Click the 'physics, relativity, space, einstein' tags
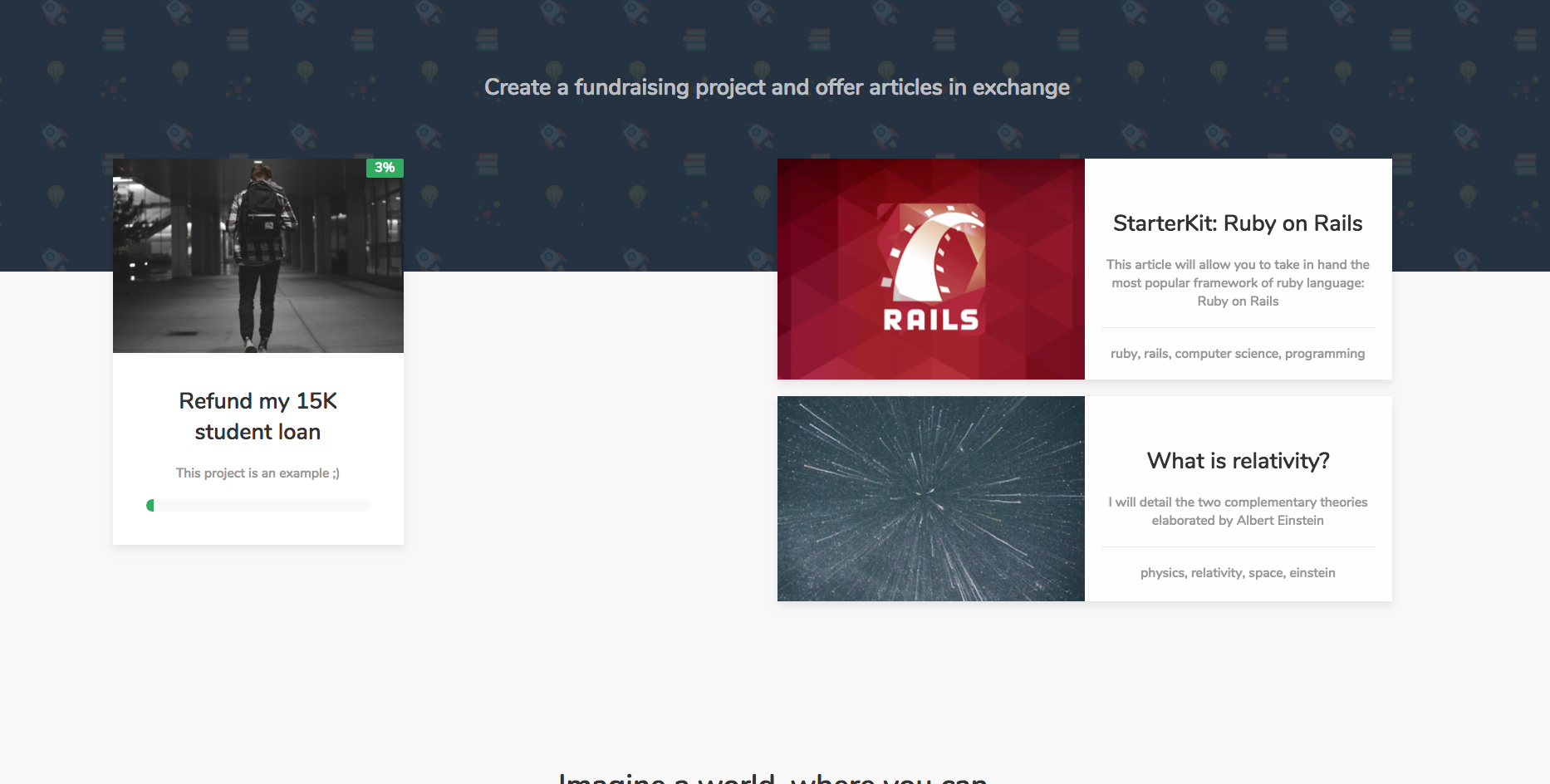This screenshot has height=784, width=1550. pos(1238,573)
